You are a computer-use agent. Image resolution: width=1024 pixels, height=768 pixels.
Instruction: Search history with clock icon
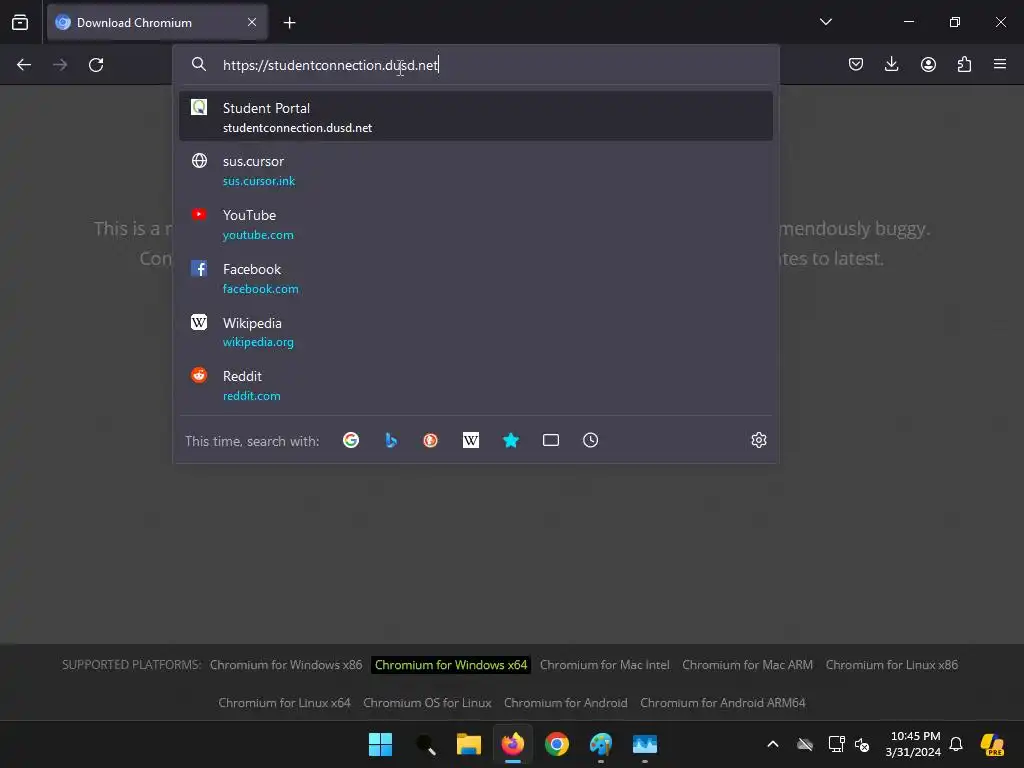(x=590, y=440)
